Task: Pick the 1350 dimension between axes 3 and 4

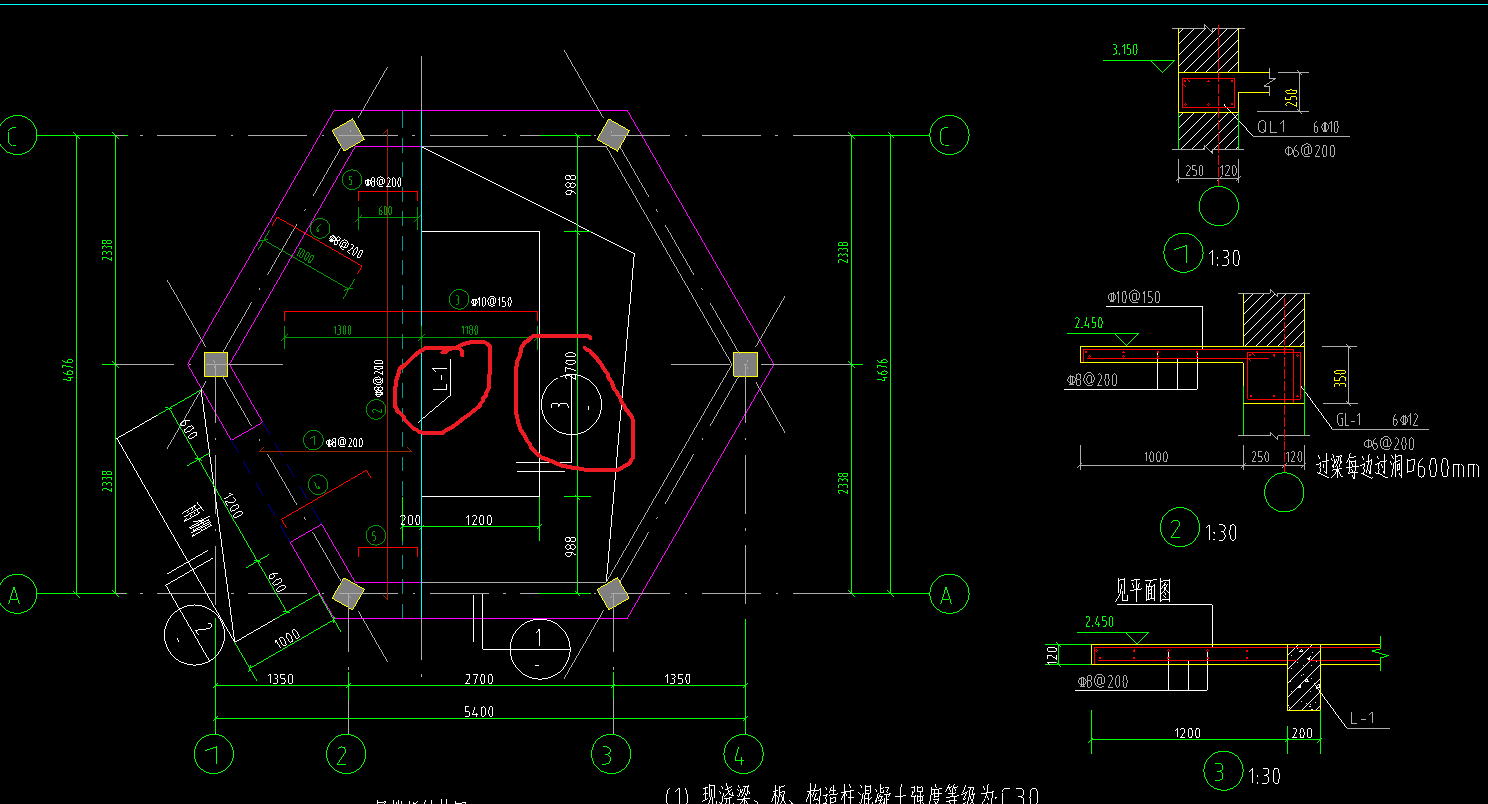Action: [677, 680]
